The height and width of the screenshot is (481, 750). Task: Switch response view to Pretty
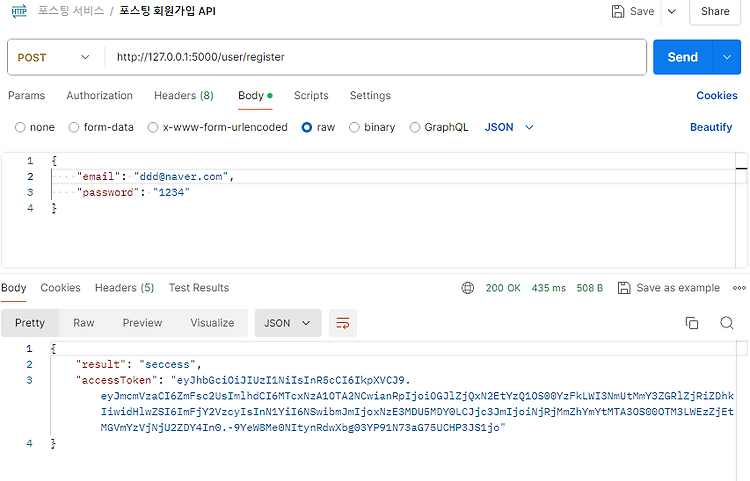30,323
